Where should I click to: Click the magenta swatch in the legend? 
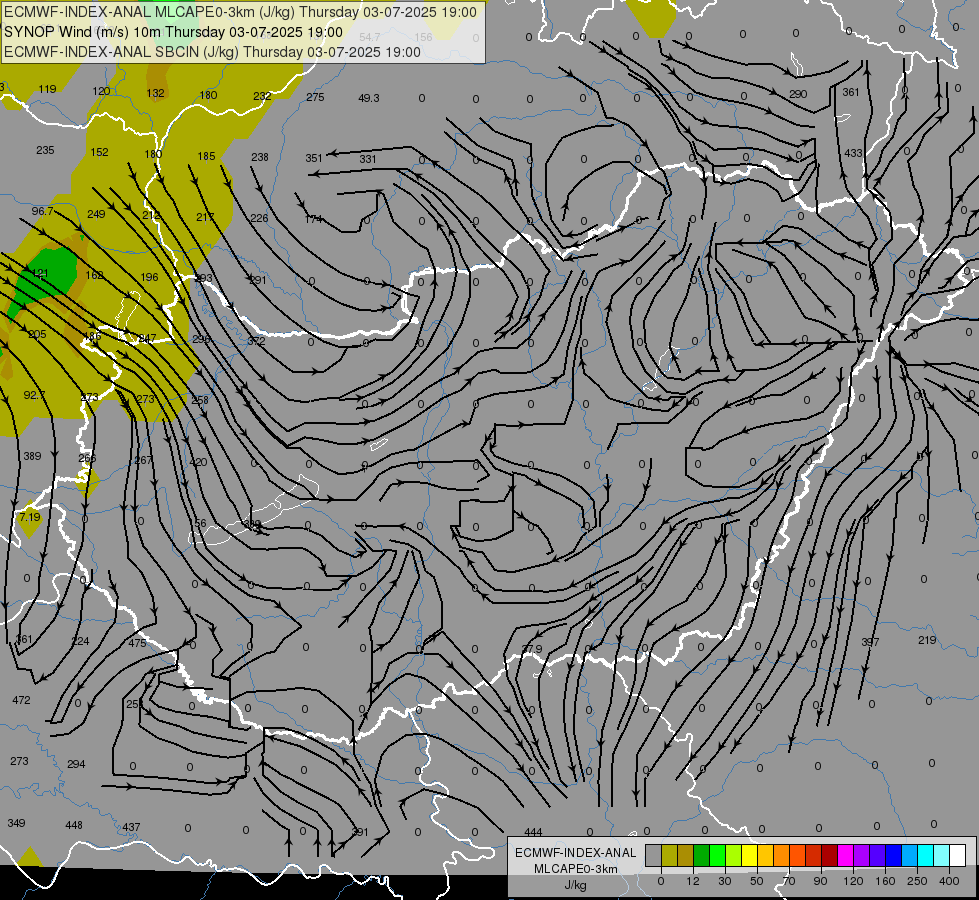(x=846, y=855)
